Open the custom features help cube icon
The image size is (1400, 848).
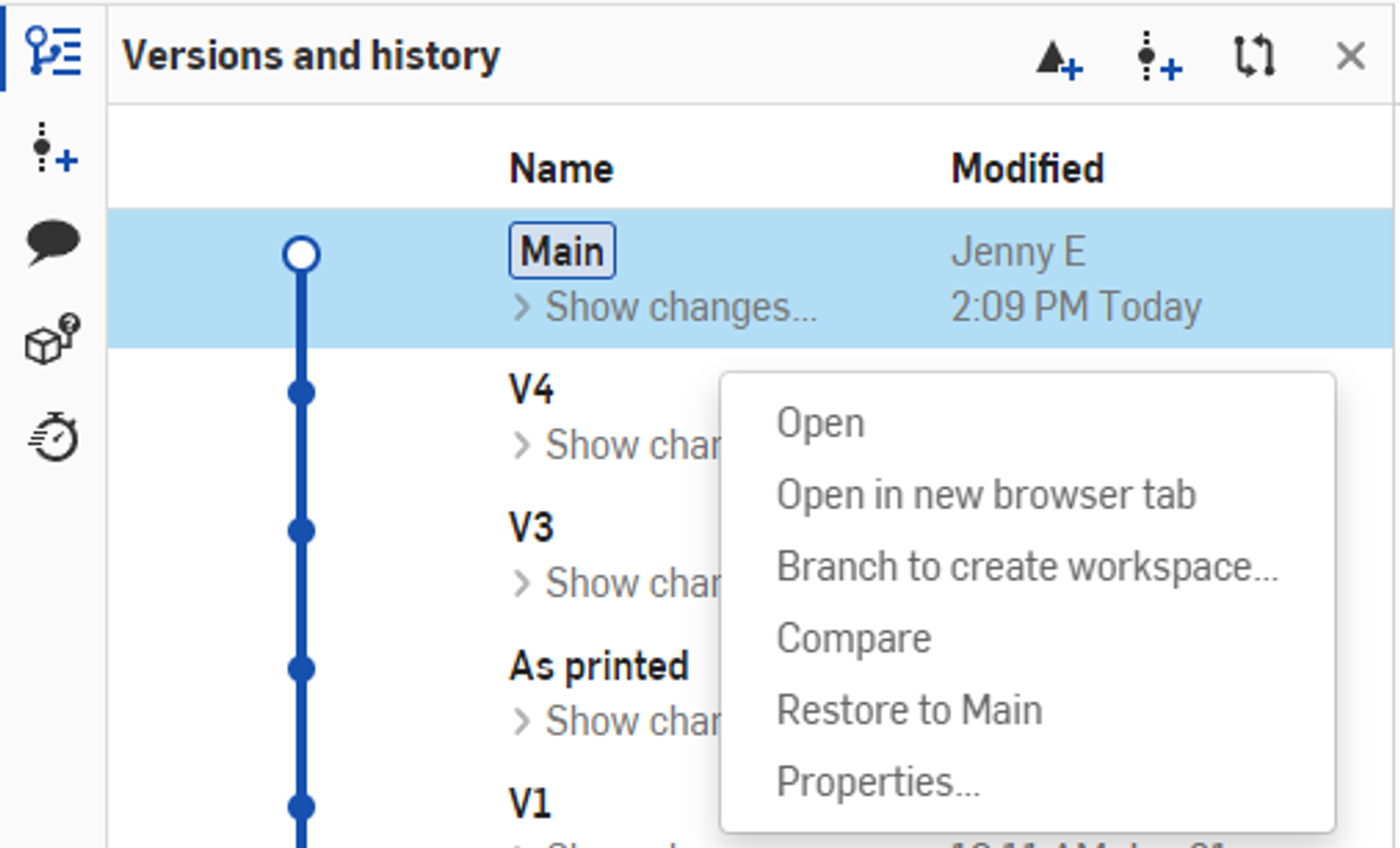pyautogui.click(x=52, y=339)
